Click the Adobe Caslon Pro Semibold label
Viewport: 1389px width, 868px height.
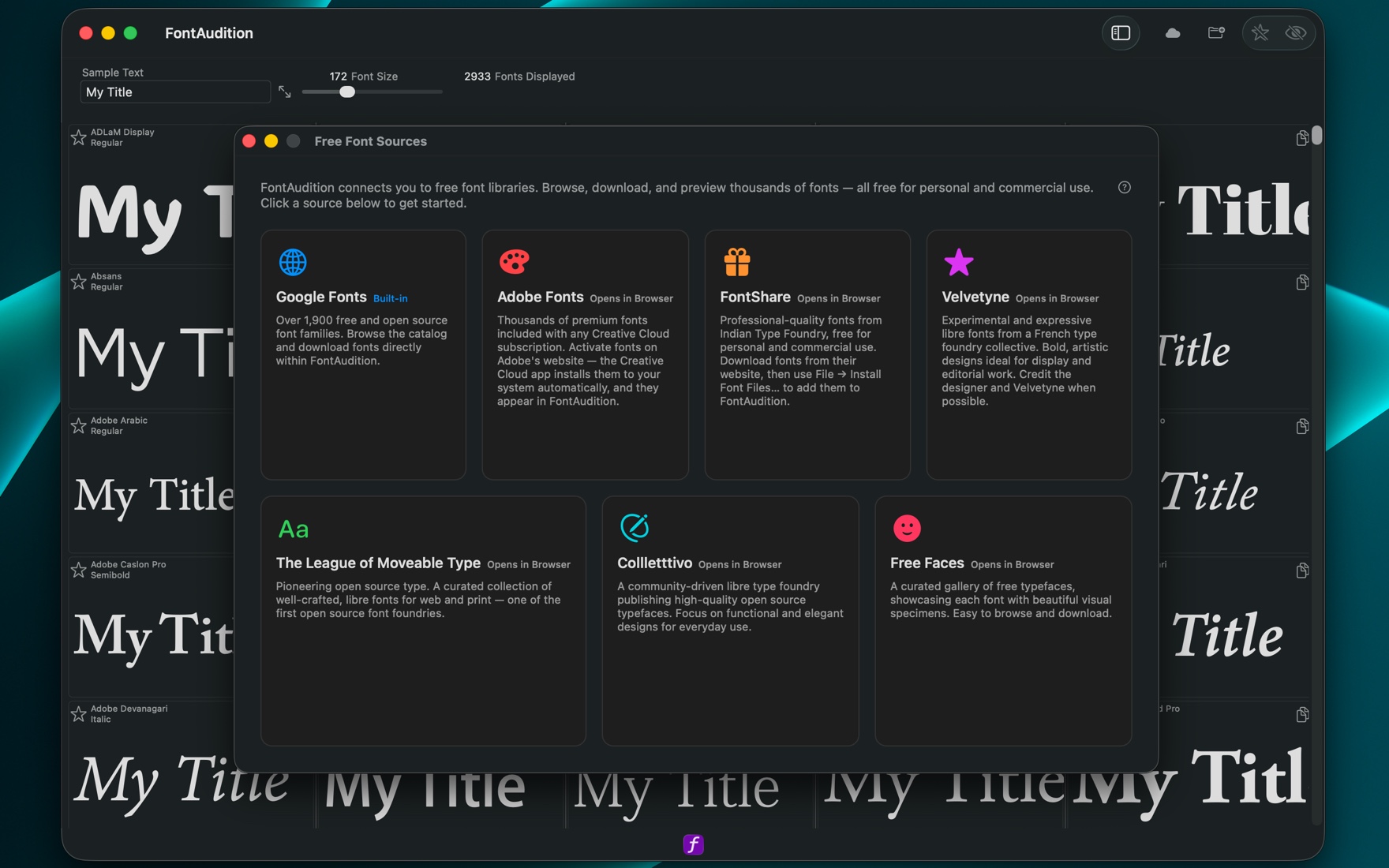pos(129,570)
